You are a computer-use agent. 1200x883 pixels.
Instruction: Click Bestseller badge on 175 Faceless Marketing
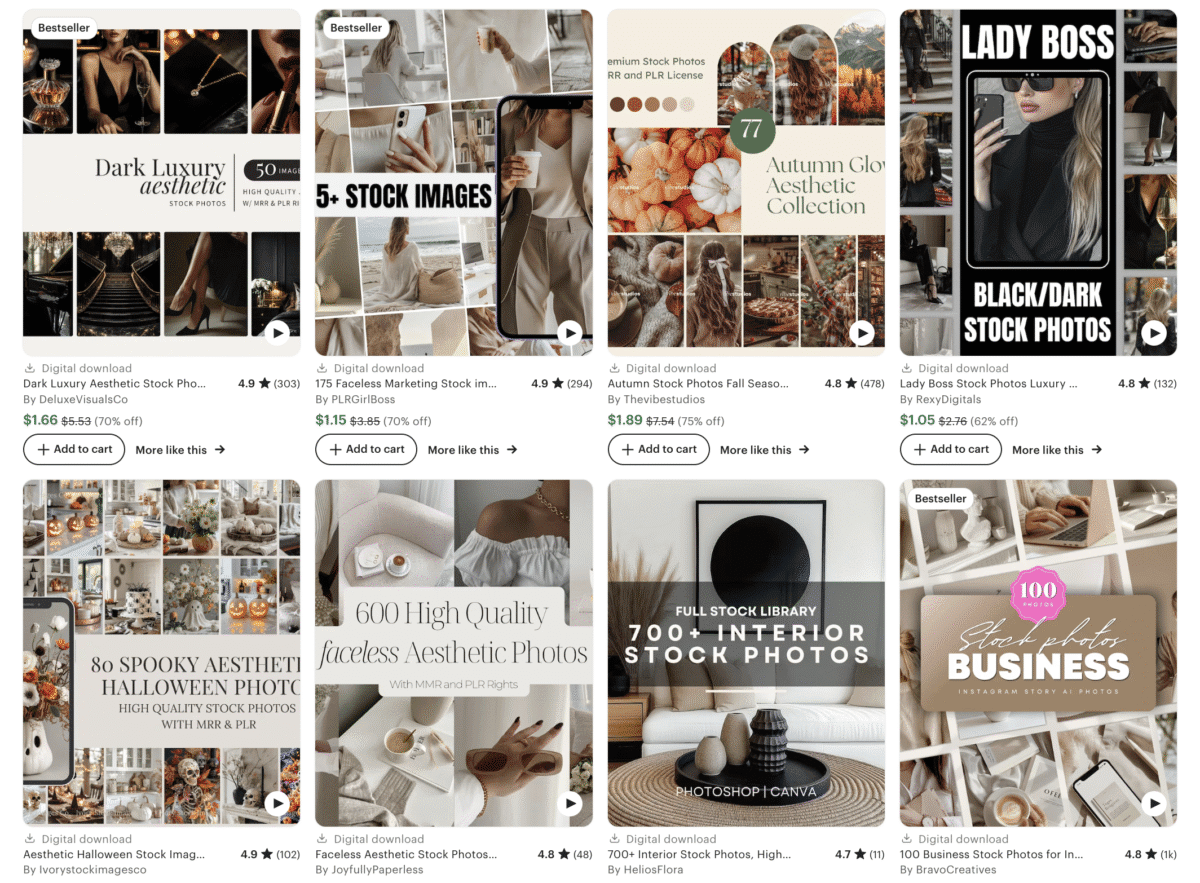[x=356, y=28]
